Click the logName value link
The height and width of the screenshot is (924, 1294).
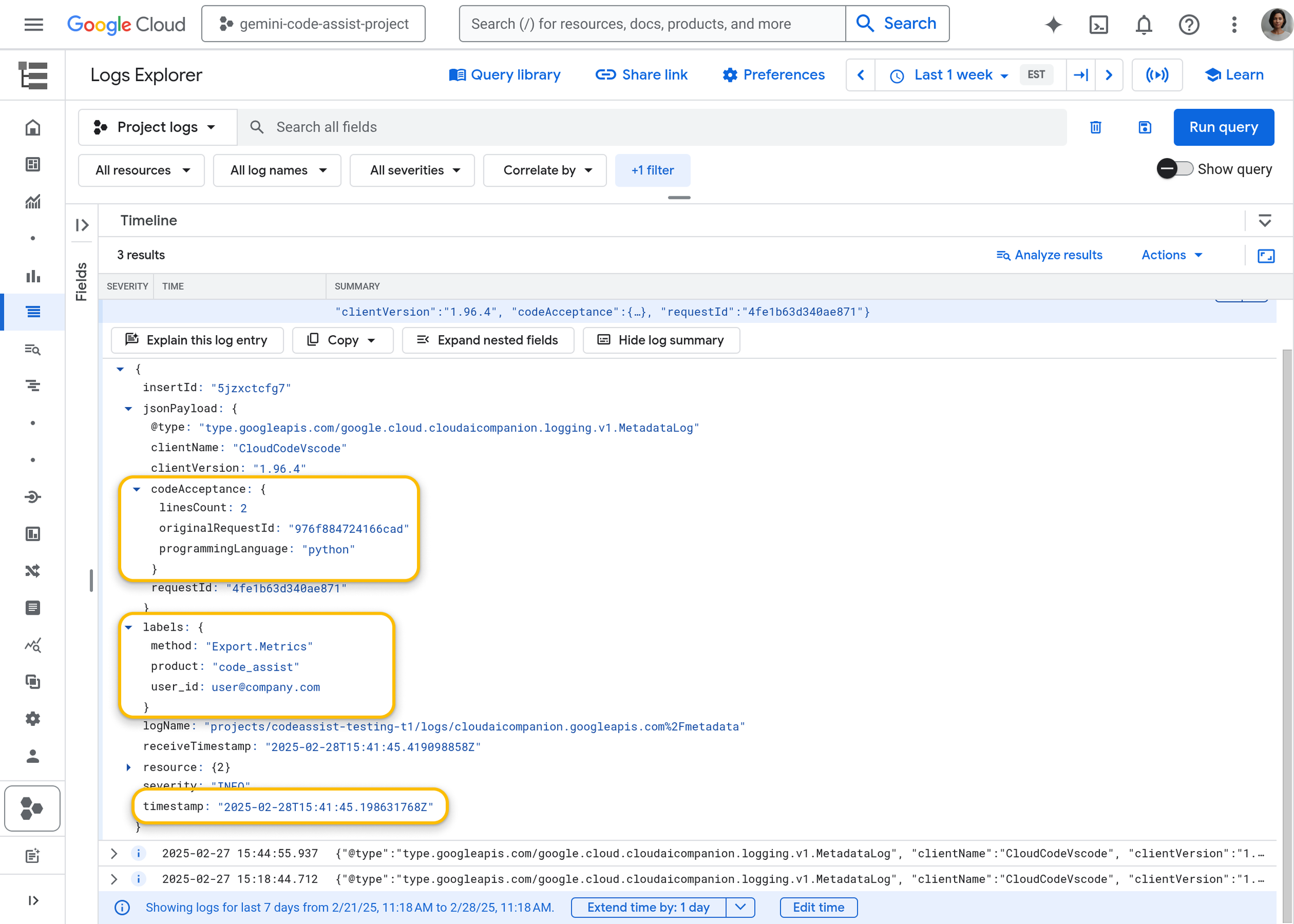[475, 727]
